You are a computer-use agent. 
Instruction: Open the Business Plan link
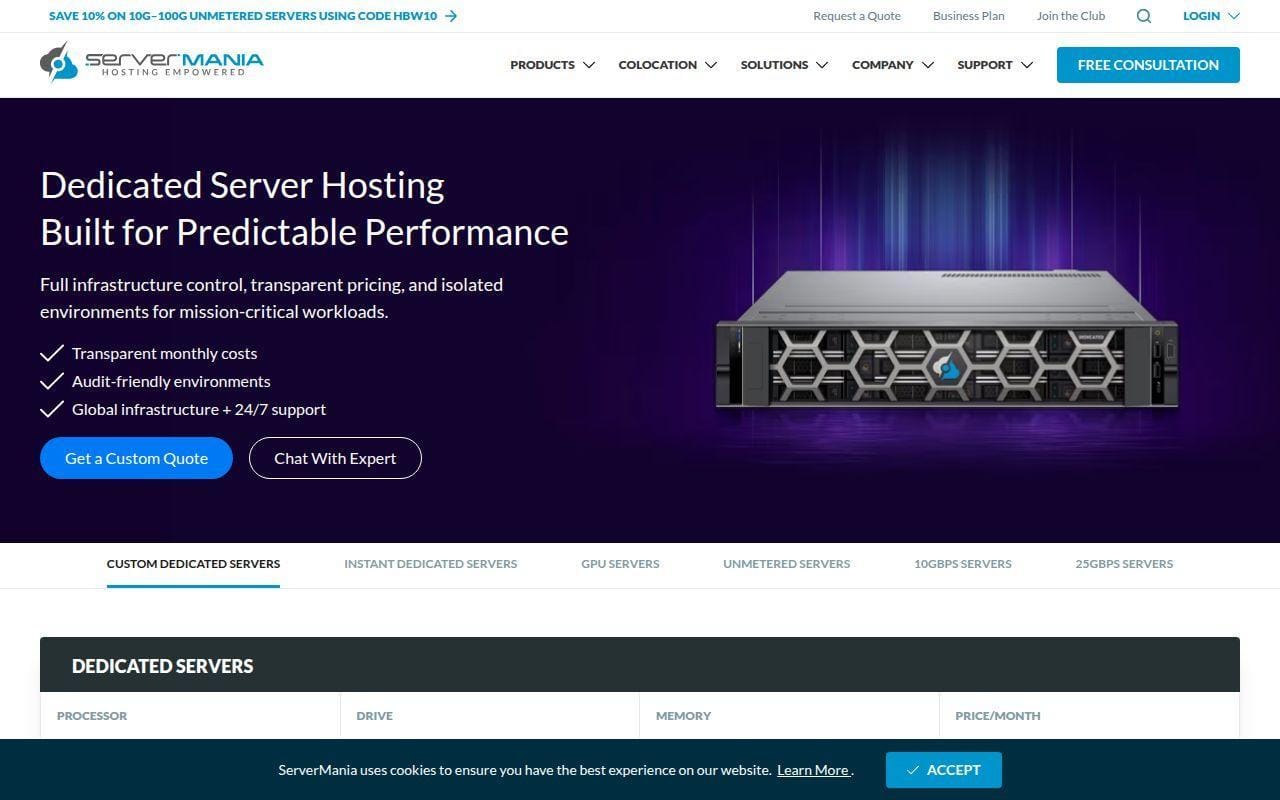(x=969, y=16)
